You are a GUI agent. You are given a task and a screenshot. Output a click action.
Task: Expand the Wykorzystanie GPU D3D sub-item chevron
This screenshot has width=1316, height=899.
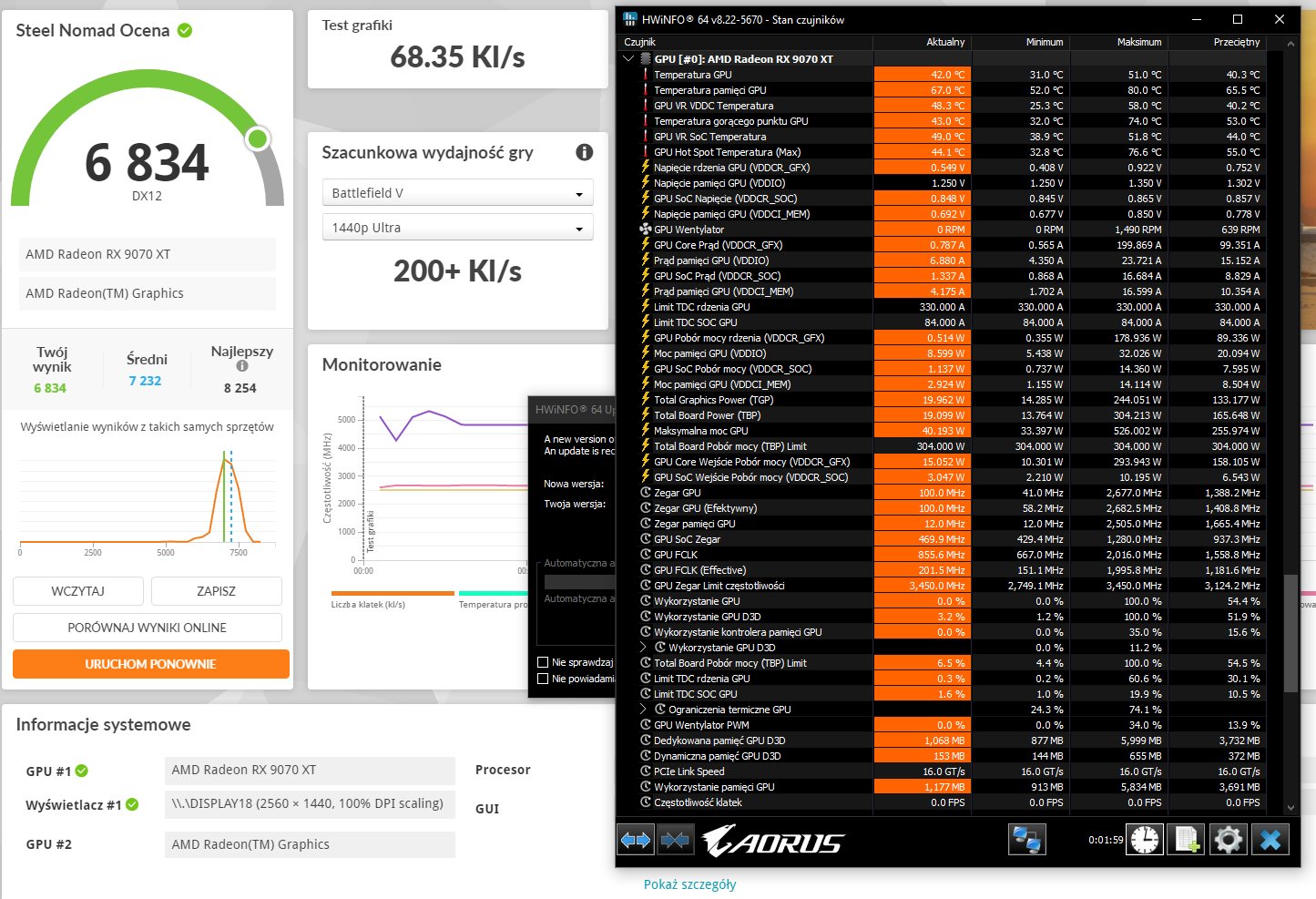[x=643, y=648]
